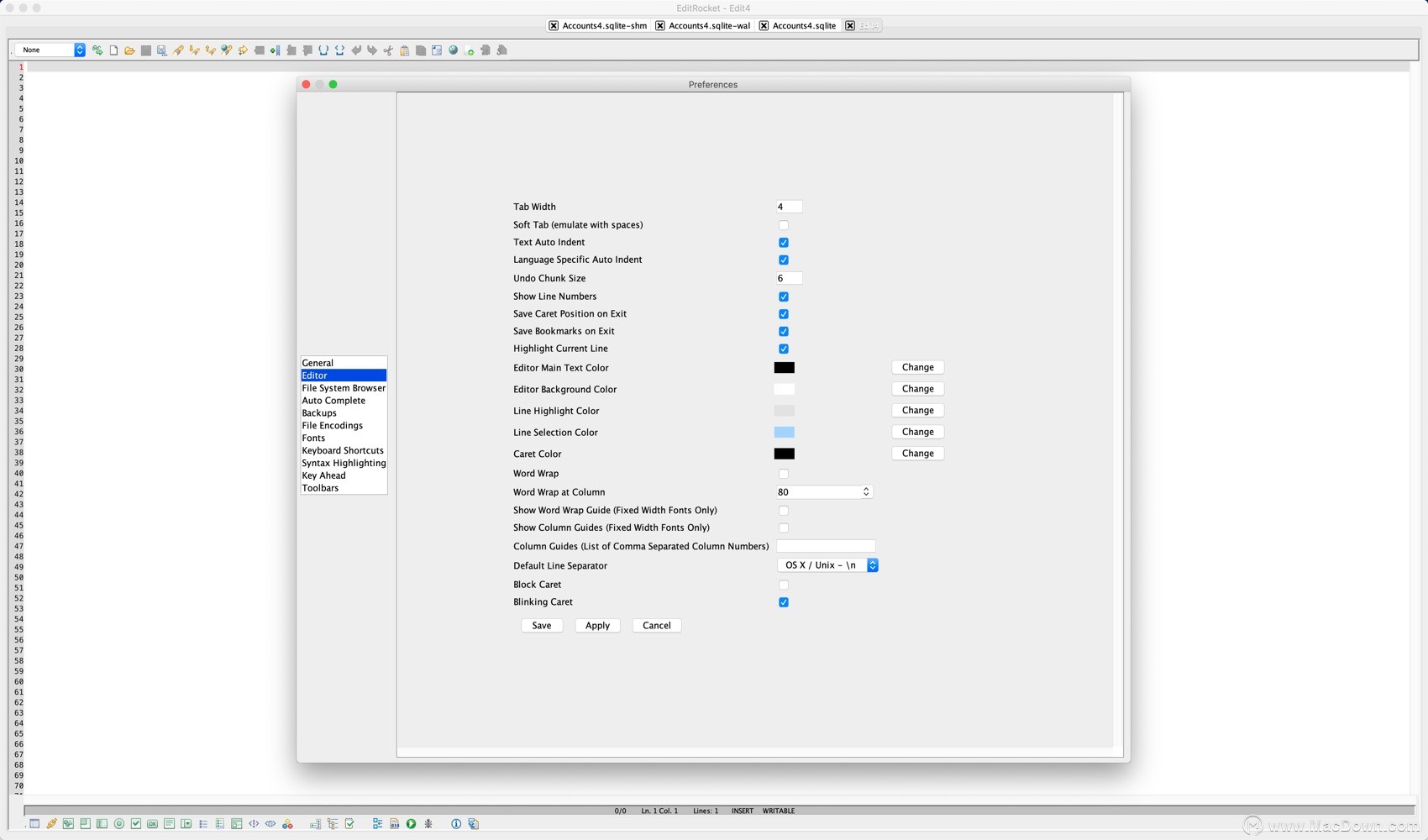This screenshot has height=840, width=1428.
Task: Click the green checkbox insert icon
Action: click(136, 824)
